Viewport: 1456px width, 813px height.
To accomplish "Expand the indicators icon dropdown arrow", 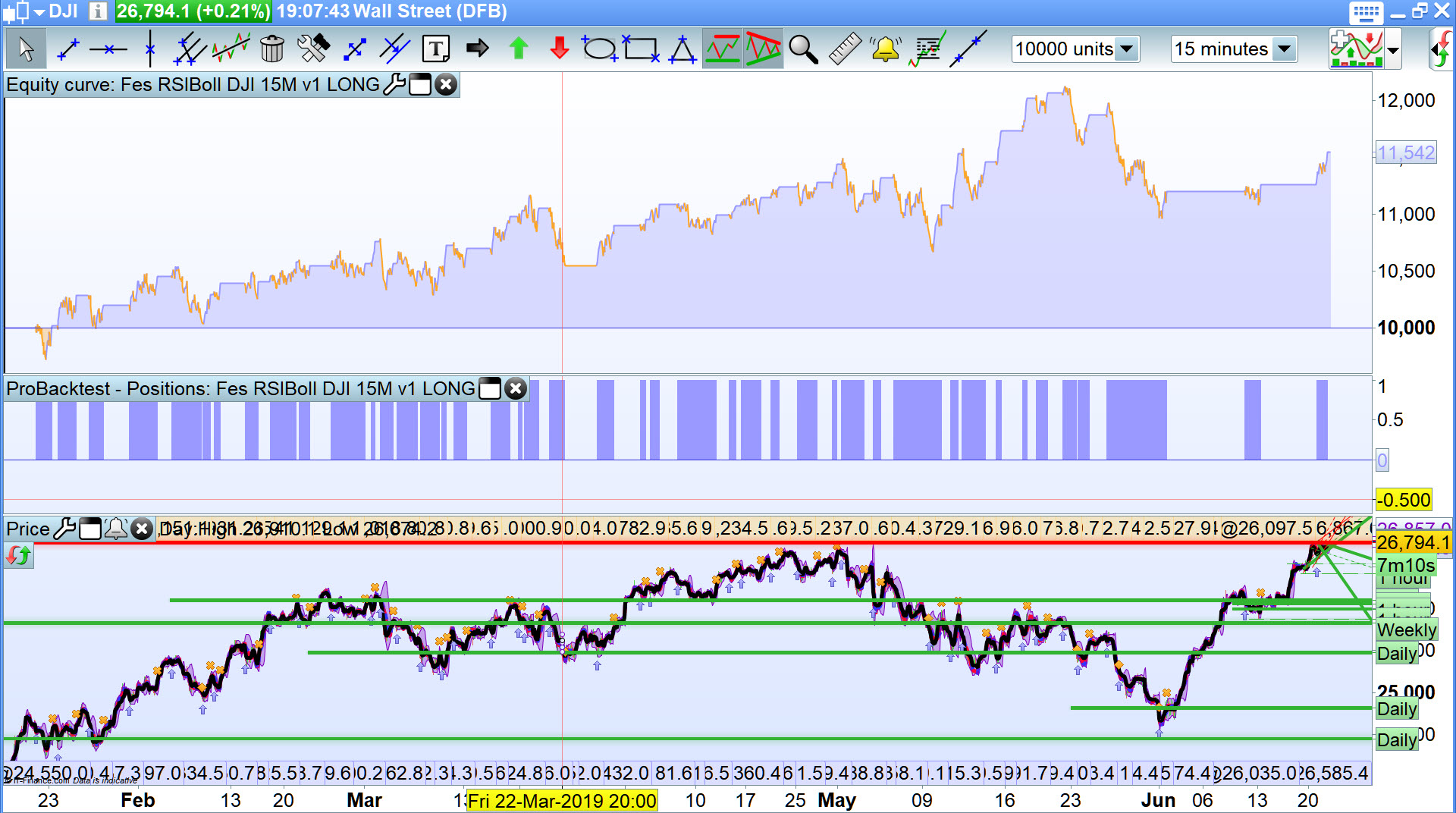I will [x=1393, y=50].
